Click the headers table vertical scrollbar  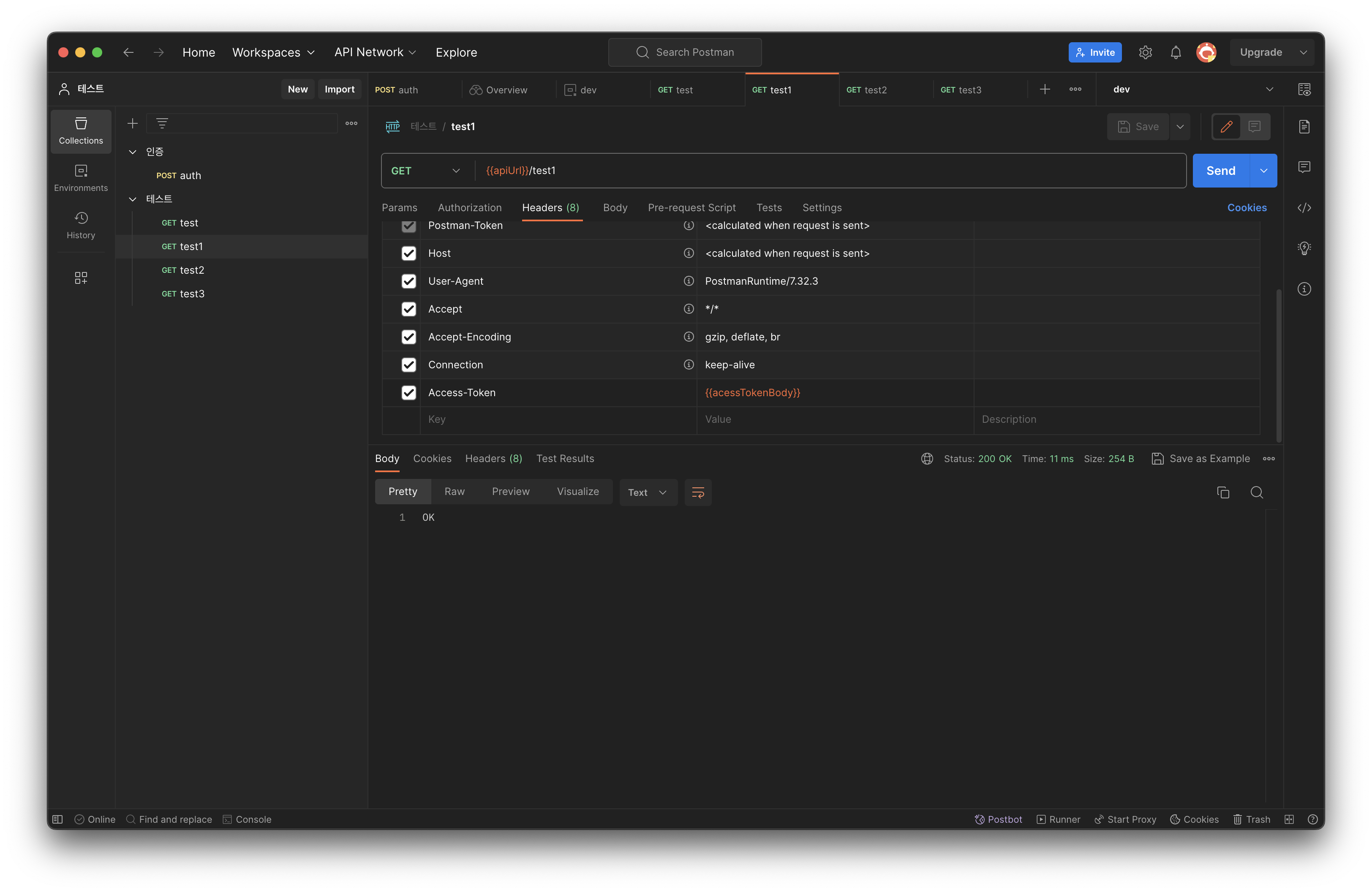point(1279,363)
